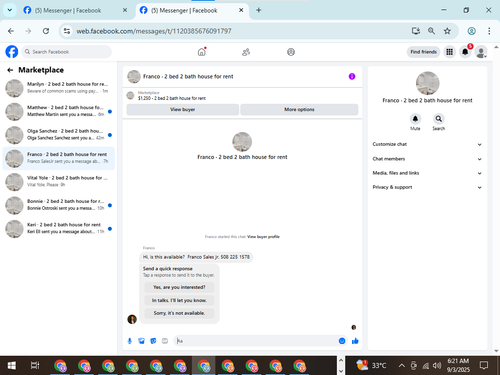Click the browser back arrow
The height and width of the screenshot is (375, 500).
[x=11, y=31]
